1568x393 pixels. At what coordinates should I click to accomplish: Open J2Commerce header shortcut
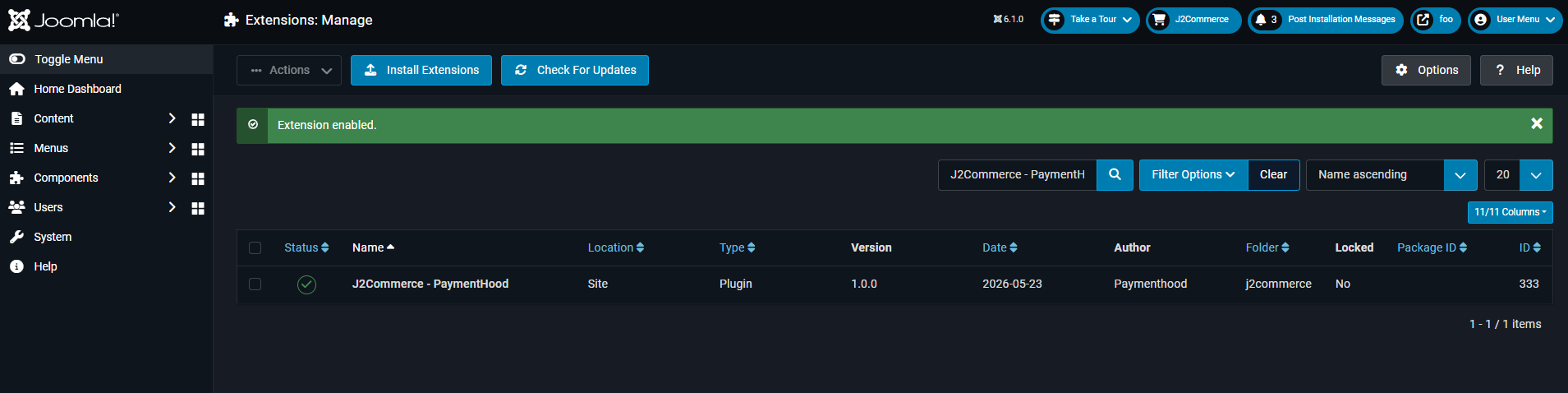tap(1193, 20)
